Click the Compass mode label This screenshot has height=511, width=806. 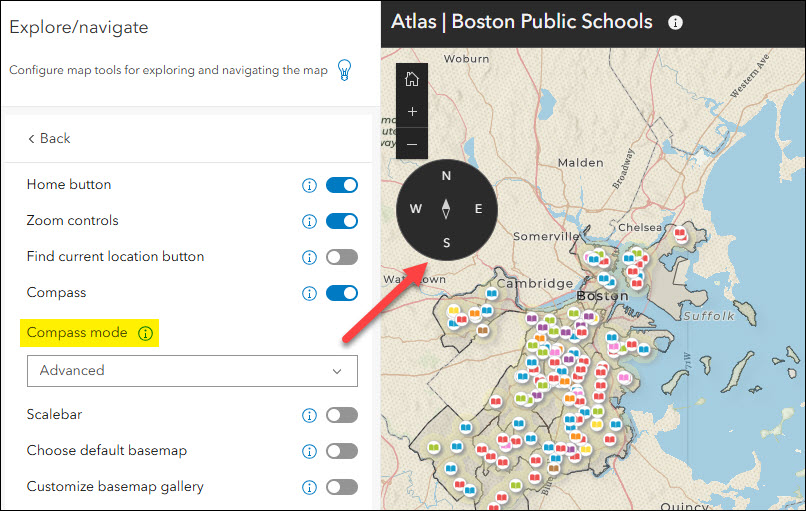[x=77, y=333]
